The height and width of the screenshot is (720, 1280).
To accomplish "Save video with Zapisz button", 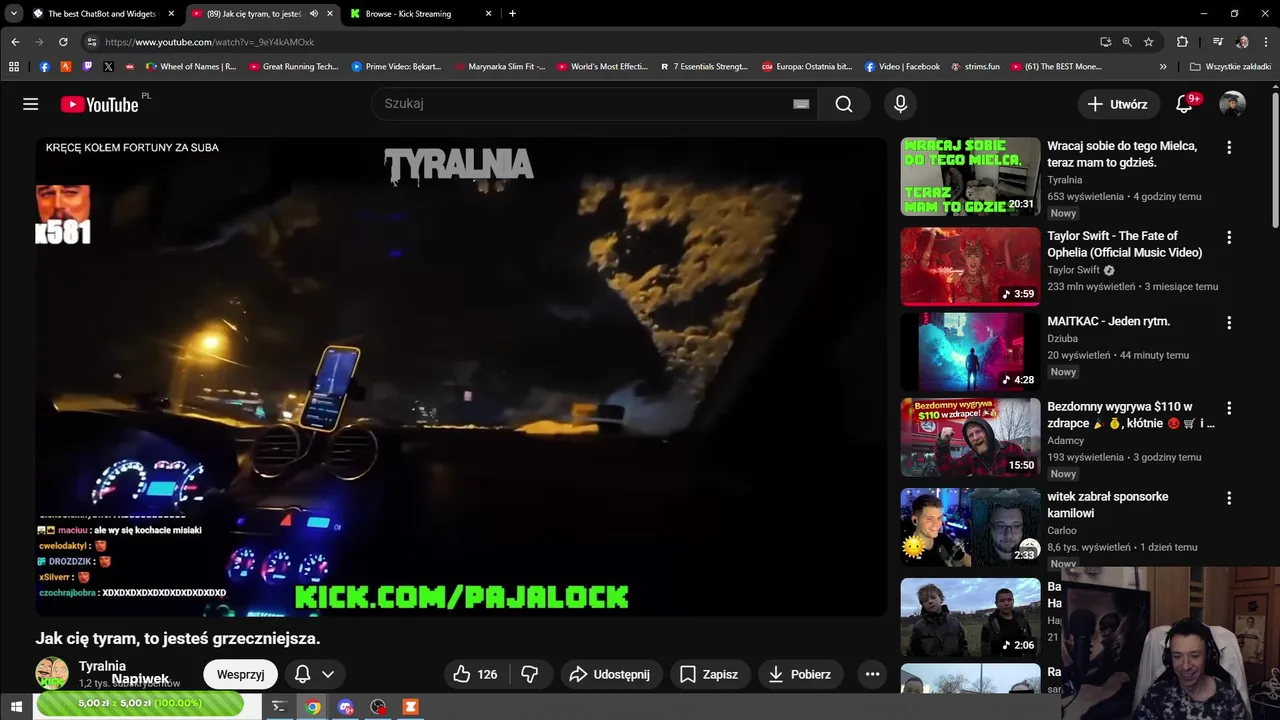I will point(709,674).
